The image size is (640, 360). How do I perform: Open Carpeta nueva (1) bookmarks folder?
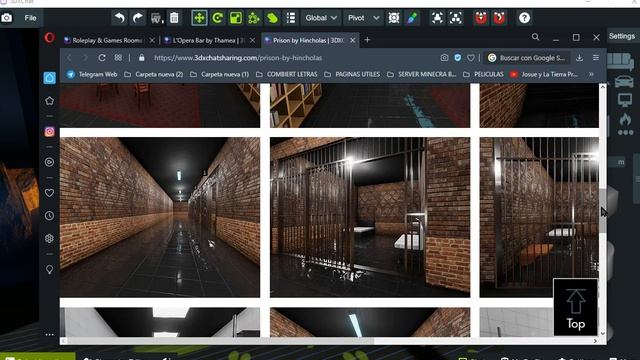(x=220, y=74)
